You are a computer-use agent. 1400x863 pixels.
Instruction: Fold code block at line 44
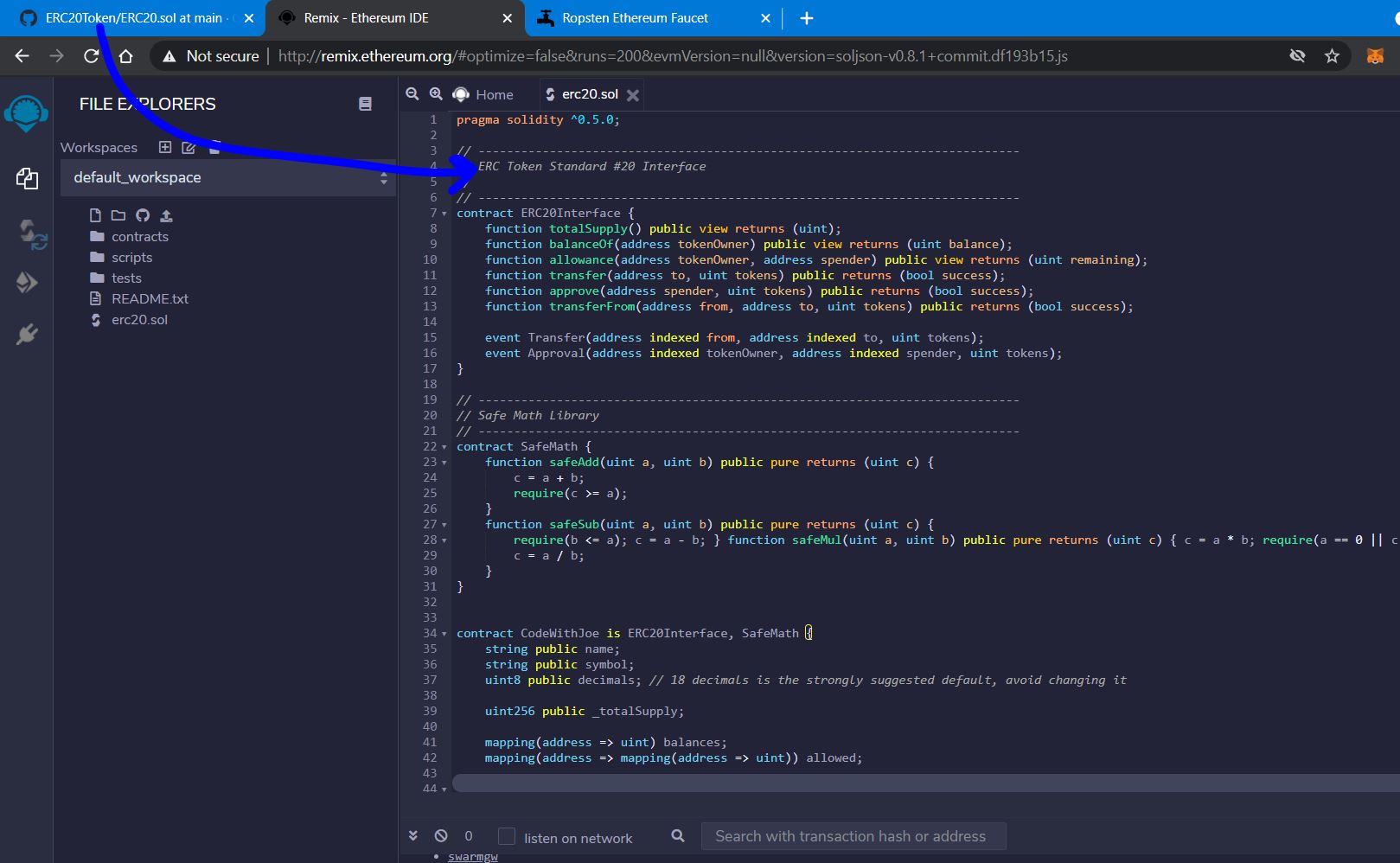[x=444, y=789]
